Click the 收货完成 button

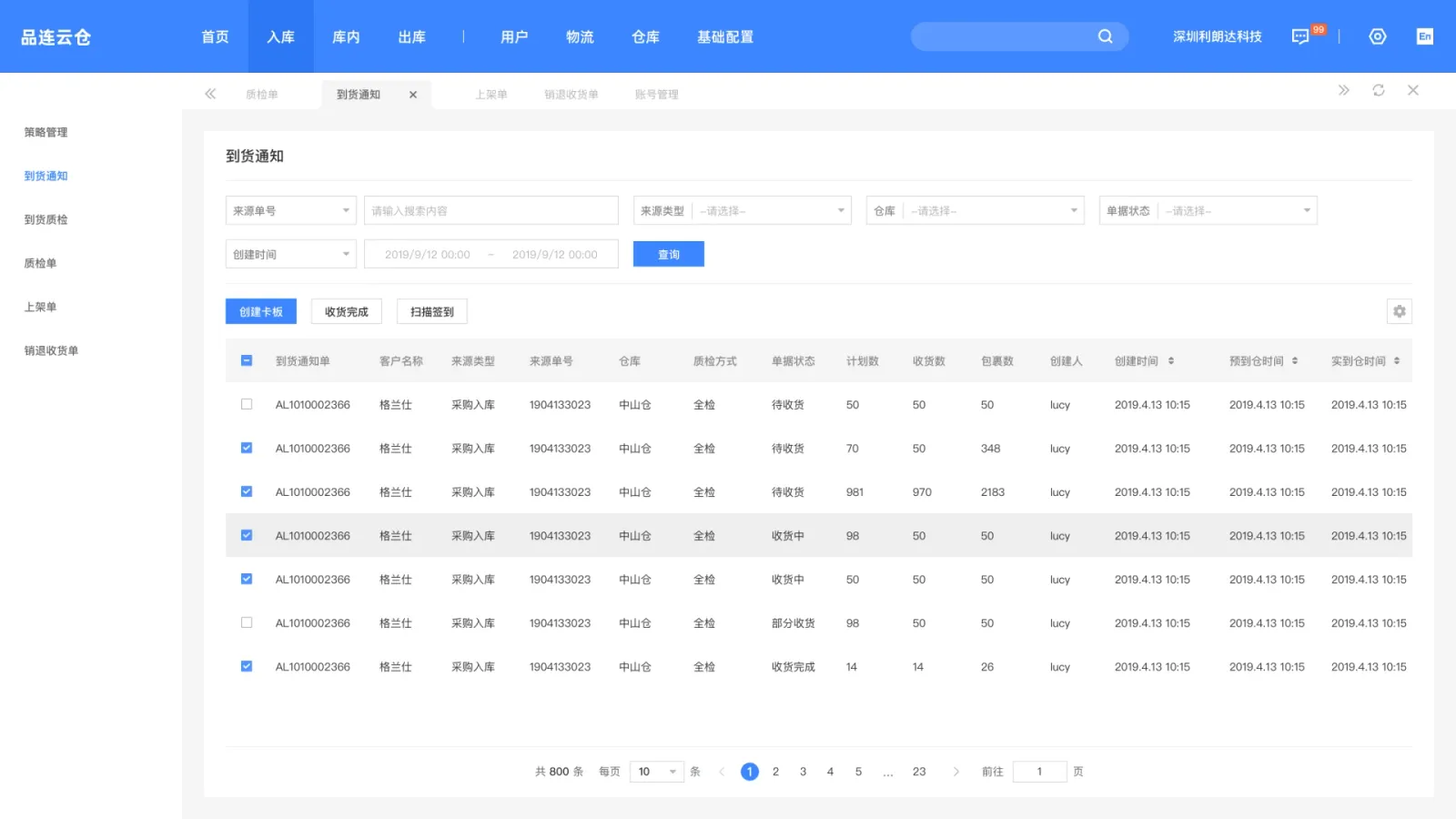[x=347, y=311]
